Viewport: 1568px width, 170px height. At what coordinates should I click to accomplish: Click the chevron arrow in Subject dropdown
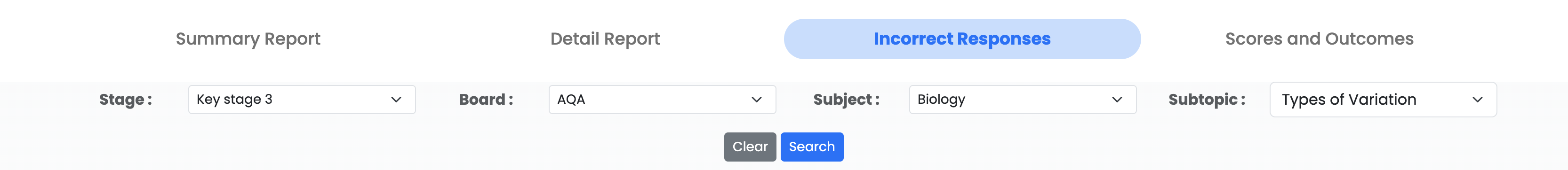click(x=1117, y=100)
